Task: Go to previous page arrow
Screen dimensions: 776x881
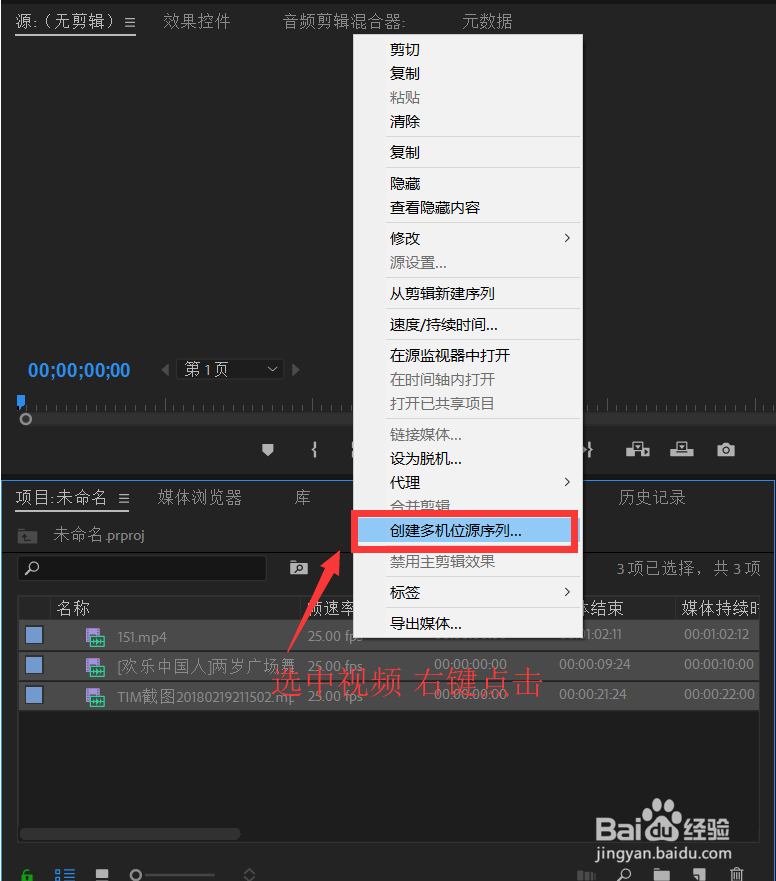Action: coord(165,370)
